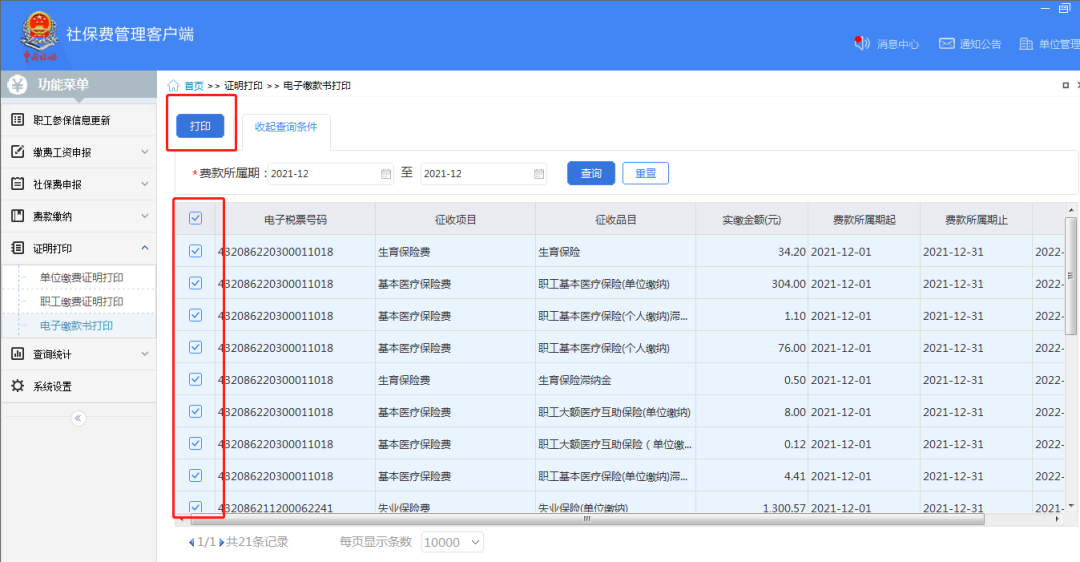The width and height of the screenshot is (1080, 562).
Task: Open the 通知公告 envelope icon
Action: (947, 43)
